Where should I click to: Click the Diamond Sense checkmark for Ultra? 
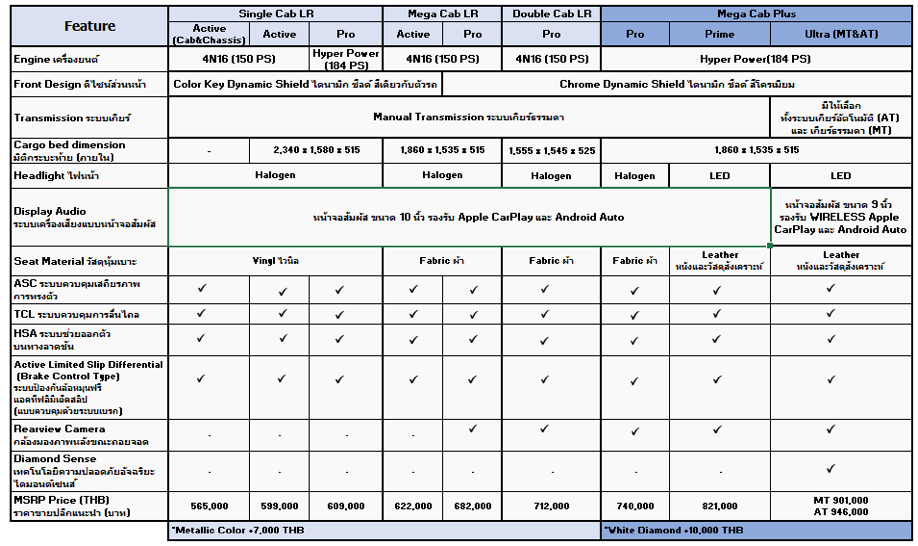tap(830, 468)
